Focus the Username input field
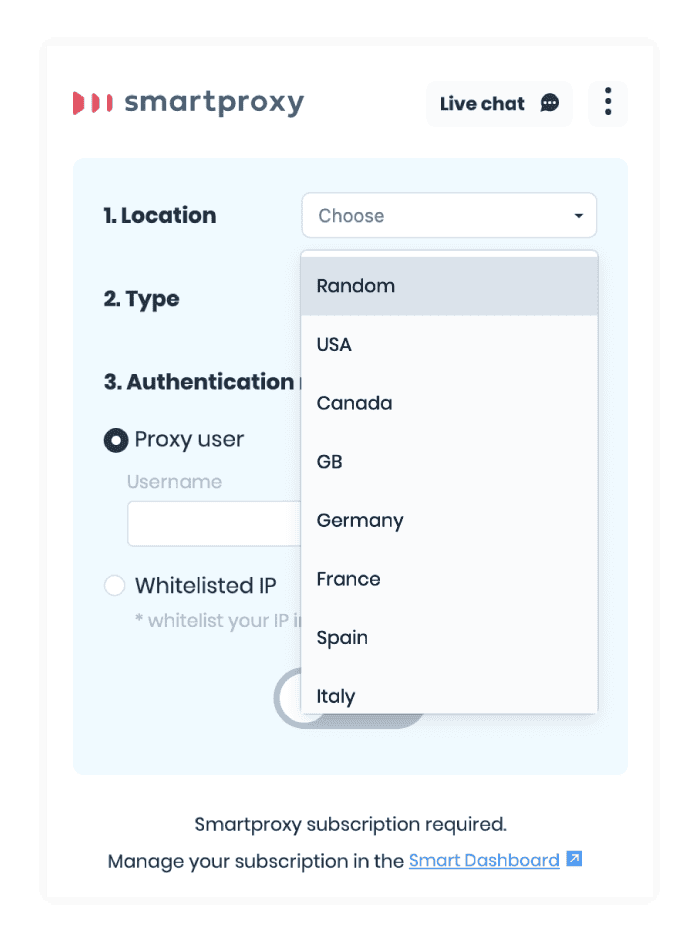 coord(214,523)
